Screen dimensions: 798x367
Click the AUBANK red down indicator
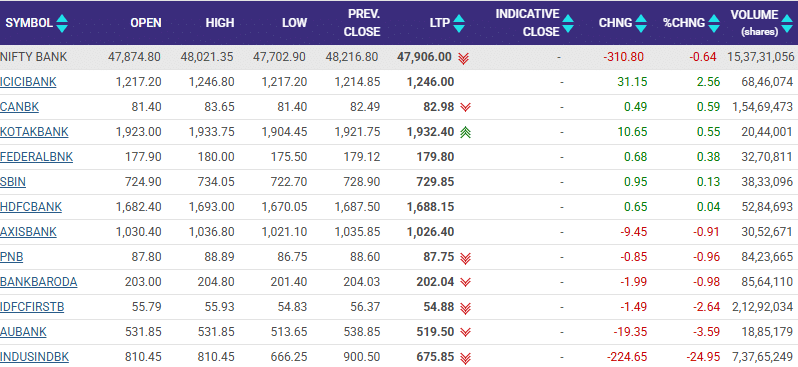pyautogui.click(x=465, y=332)
